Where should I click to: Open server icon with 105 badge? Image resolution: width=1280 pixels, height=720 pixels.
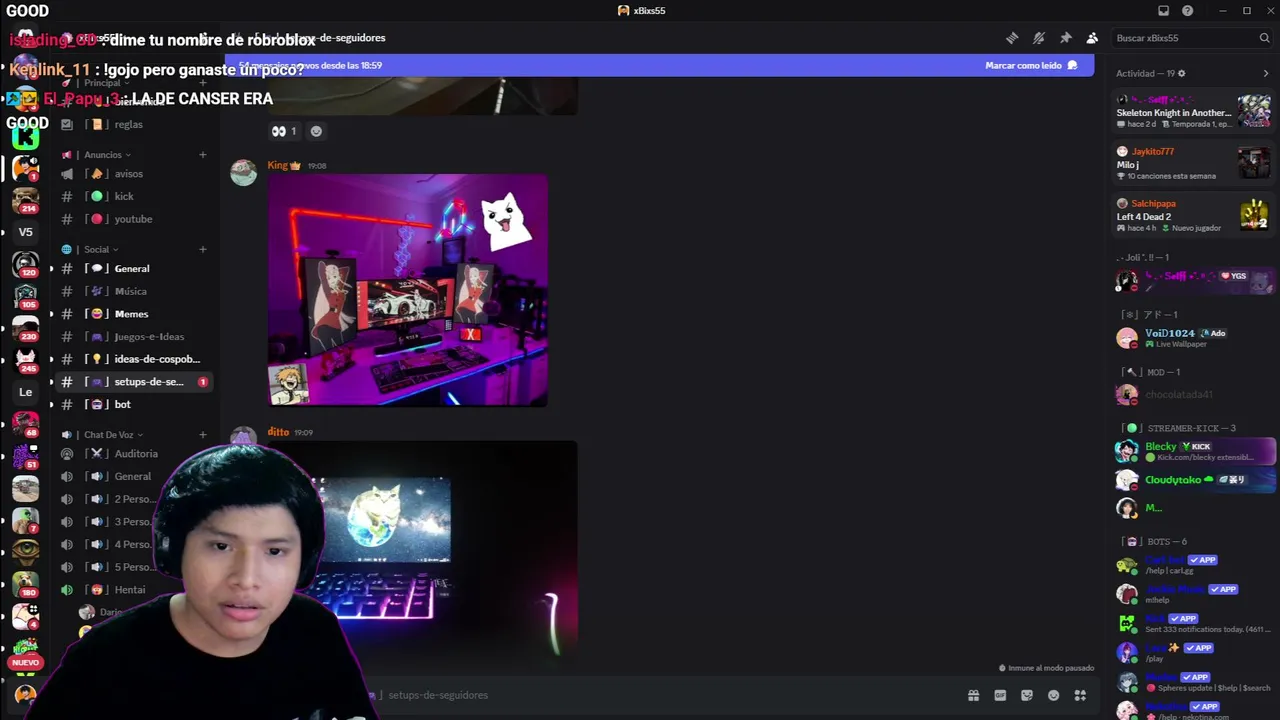25,296
